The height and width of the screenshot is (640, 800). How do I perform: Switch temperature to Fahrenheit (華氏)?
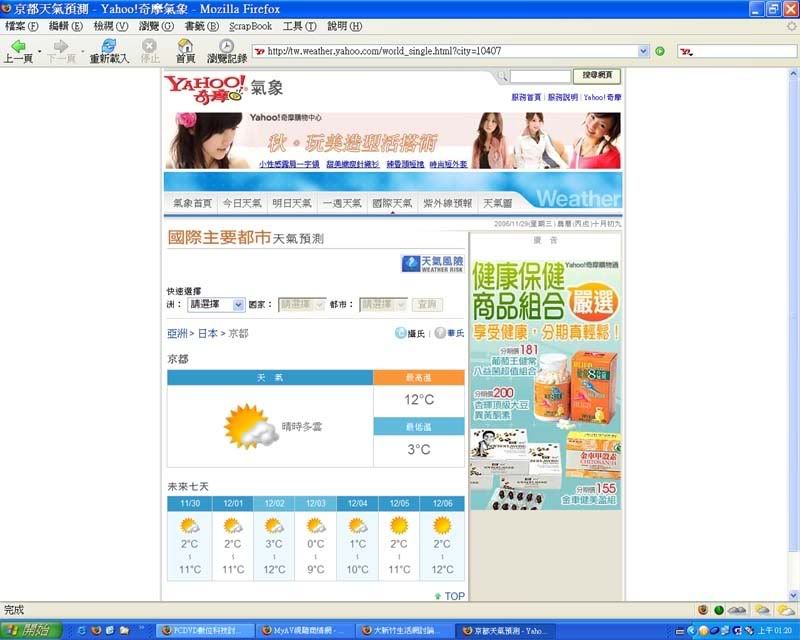point(449,333)
